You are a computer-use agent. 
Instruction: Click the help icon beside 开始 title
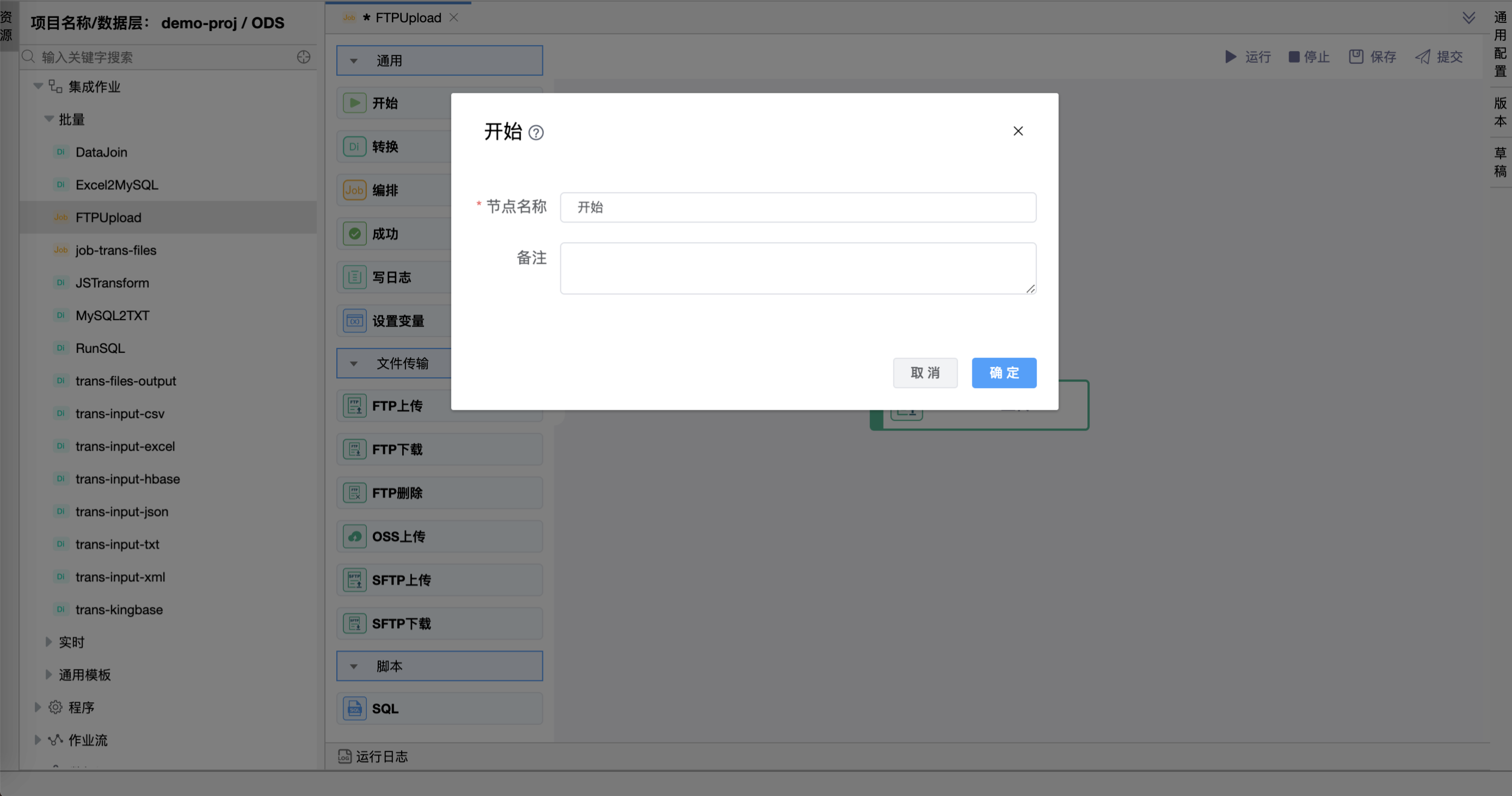pyautogui.click(x=535, y=132)
